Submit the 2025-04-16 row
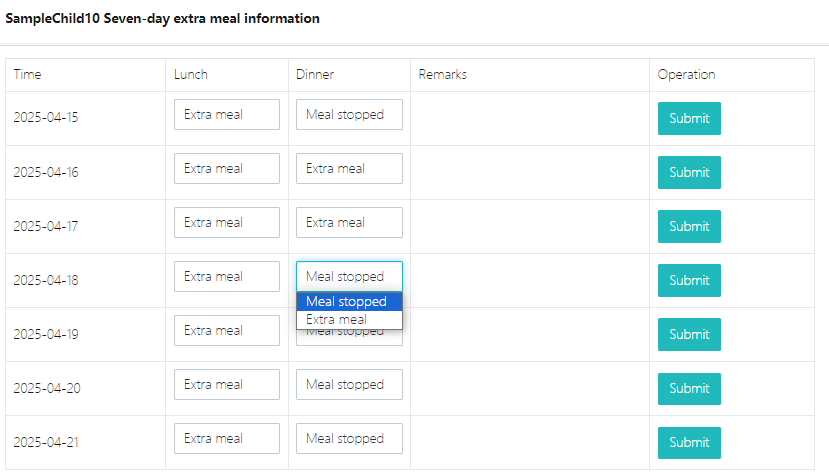 point(689,172)
